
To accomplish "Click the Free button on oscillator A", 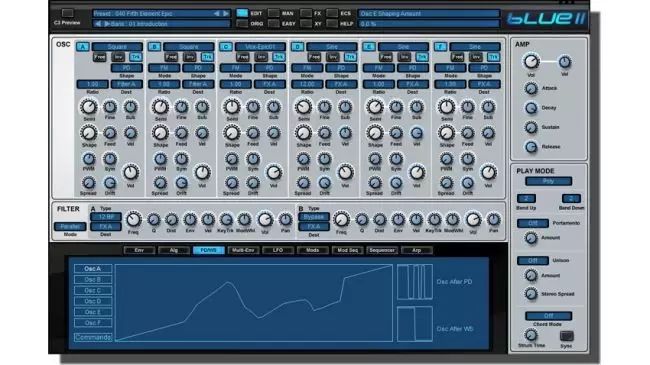I will click(99, 57).
